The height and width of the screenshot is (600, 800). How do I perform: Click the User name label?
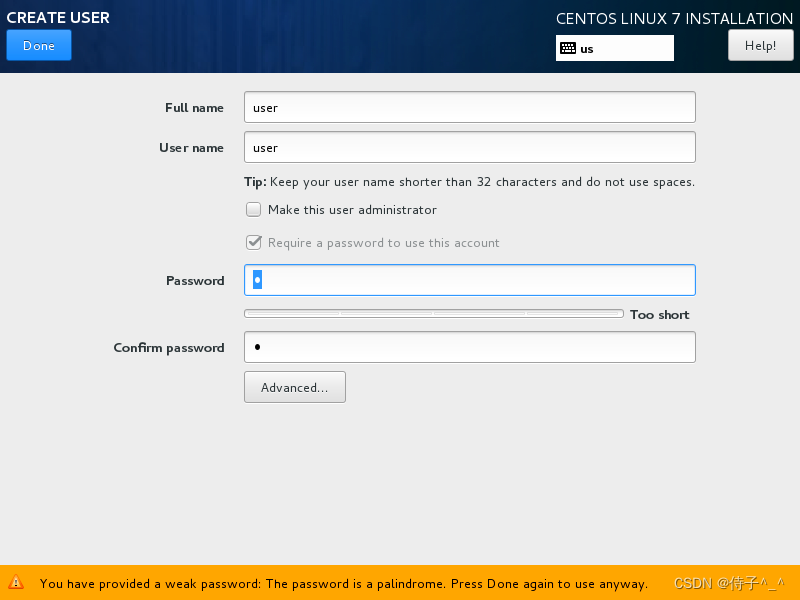pos(191,147)
